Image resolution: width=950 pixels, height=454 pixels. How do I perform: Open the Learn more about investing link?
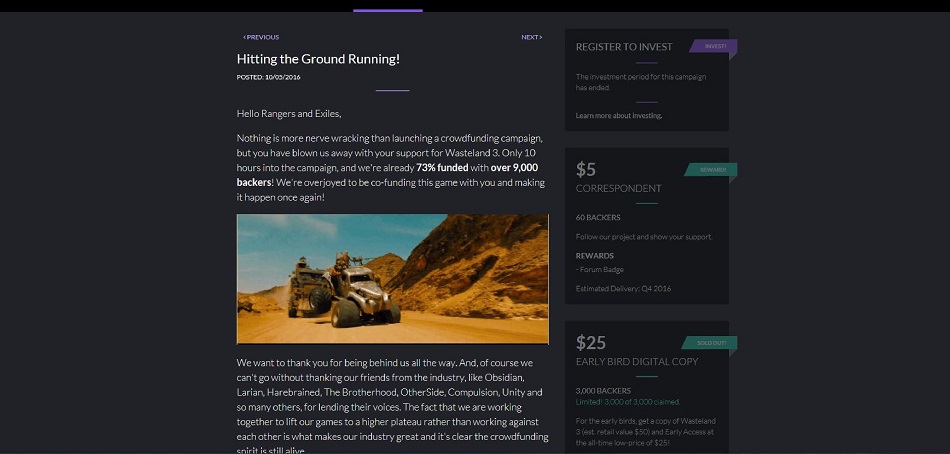pyautogui.click(x=618, y=116)
